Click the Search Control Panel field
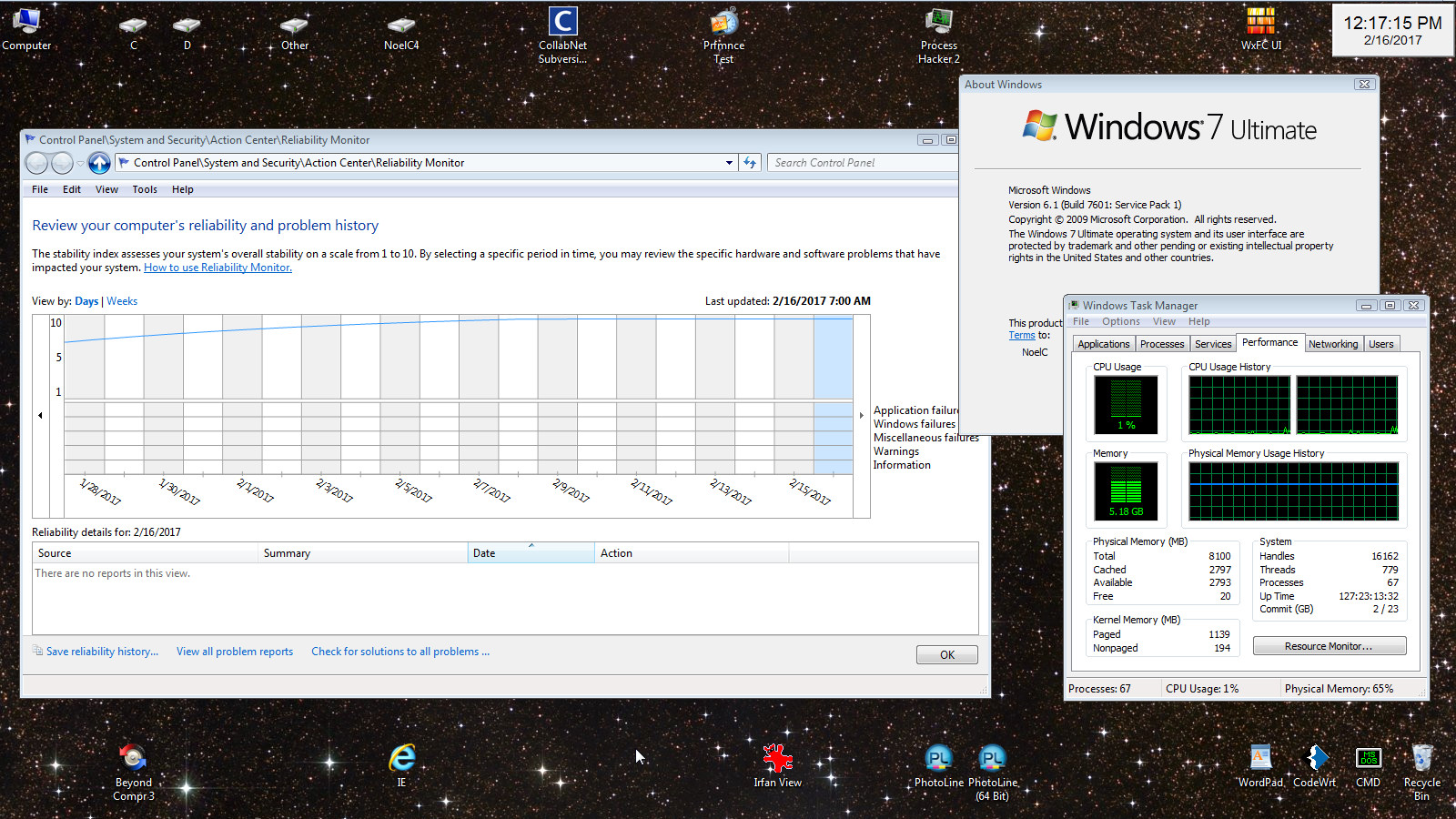This screenshot has height=819, width=1456. coord(860,163)
